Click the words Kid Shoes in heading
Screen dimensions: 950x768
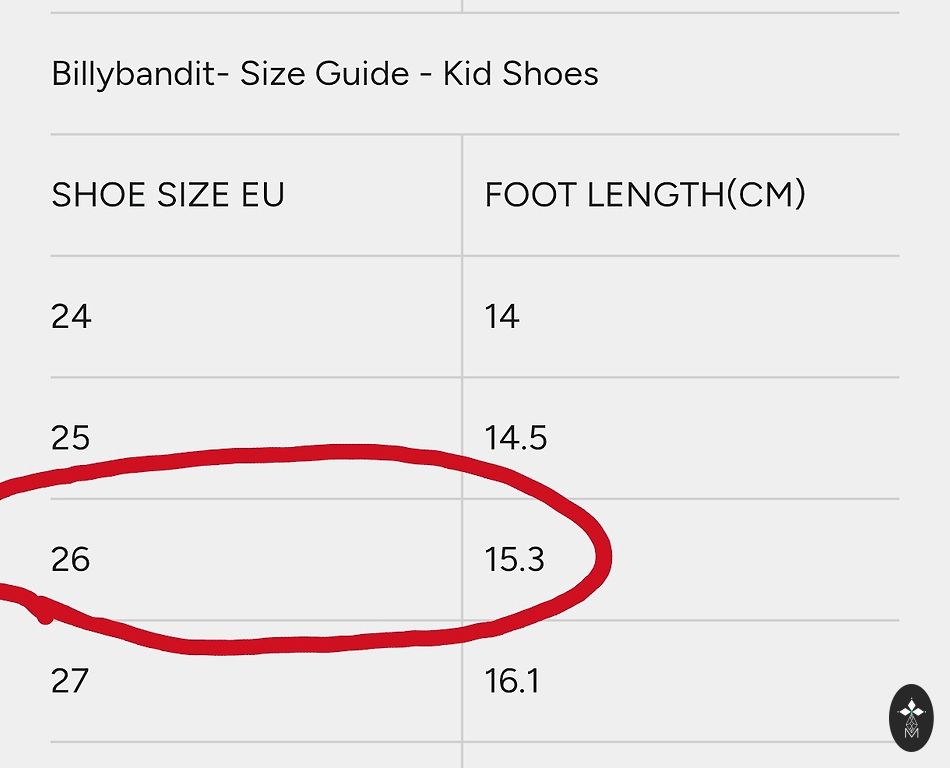(x=520, y=73)
